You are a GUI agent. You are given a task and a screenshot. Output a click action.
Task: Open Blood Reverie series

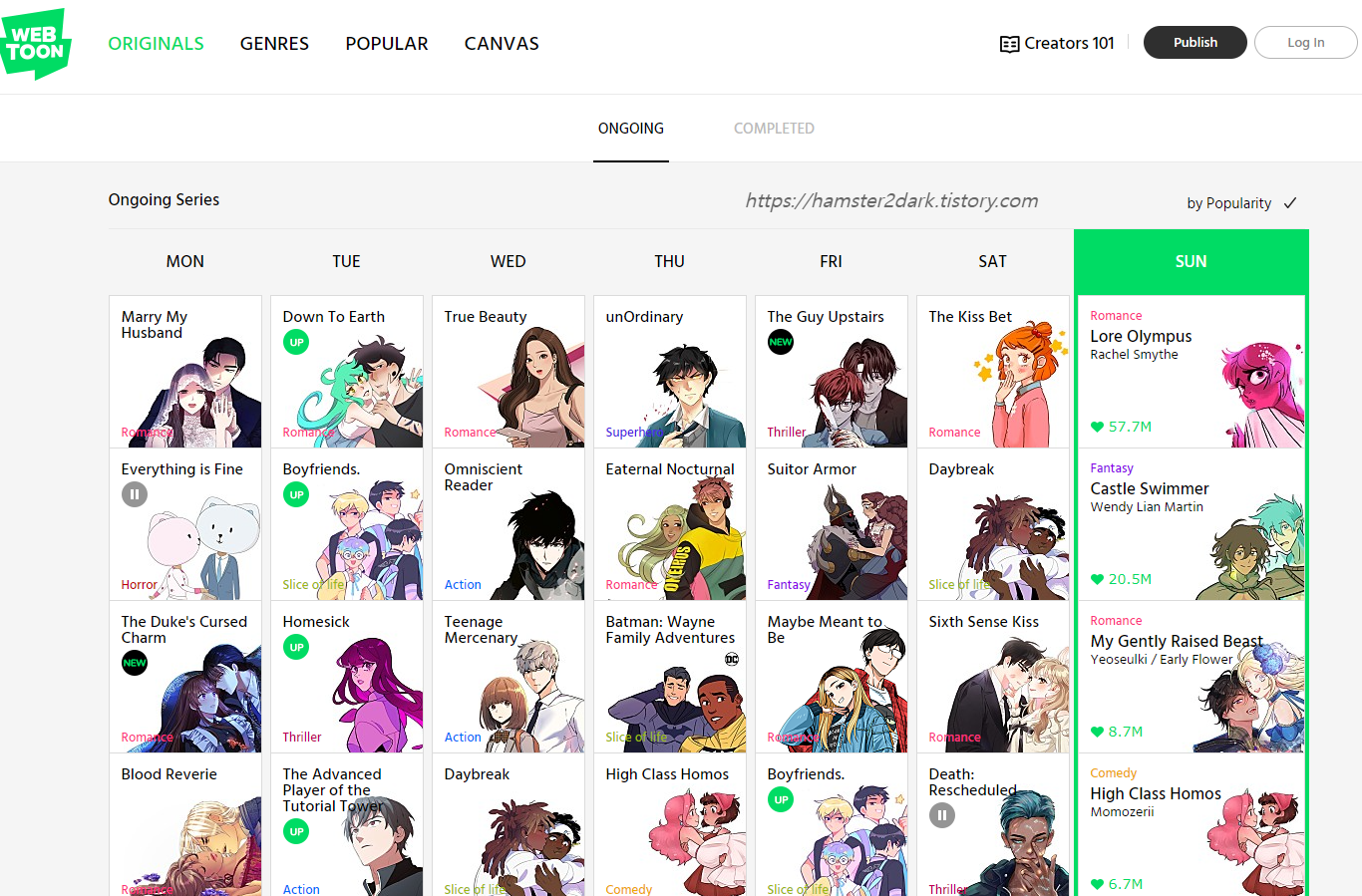[x=185, y=825]
